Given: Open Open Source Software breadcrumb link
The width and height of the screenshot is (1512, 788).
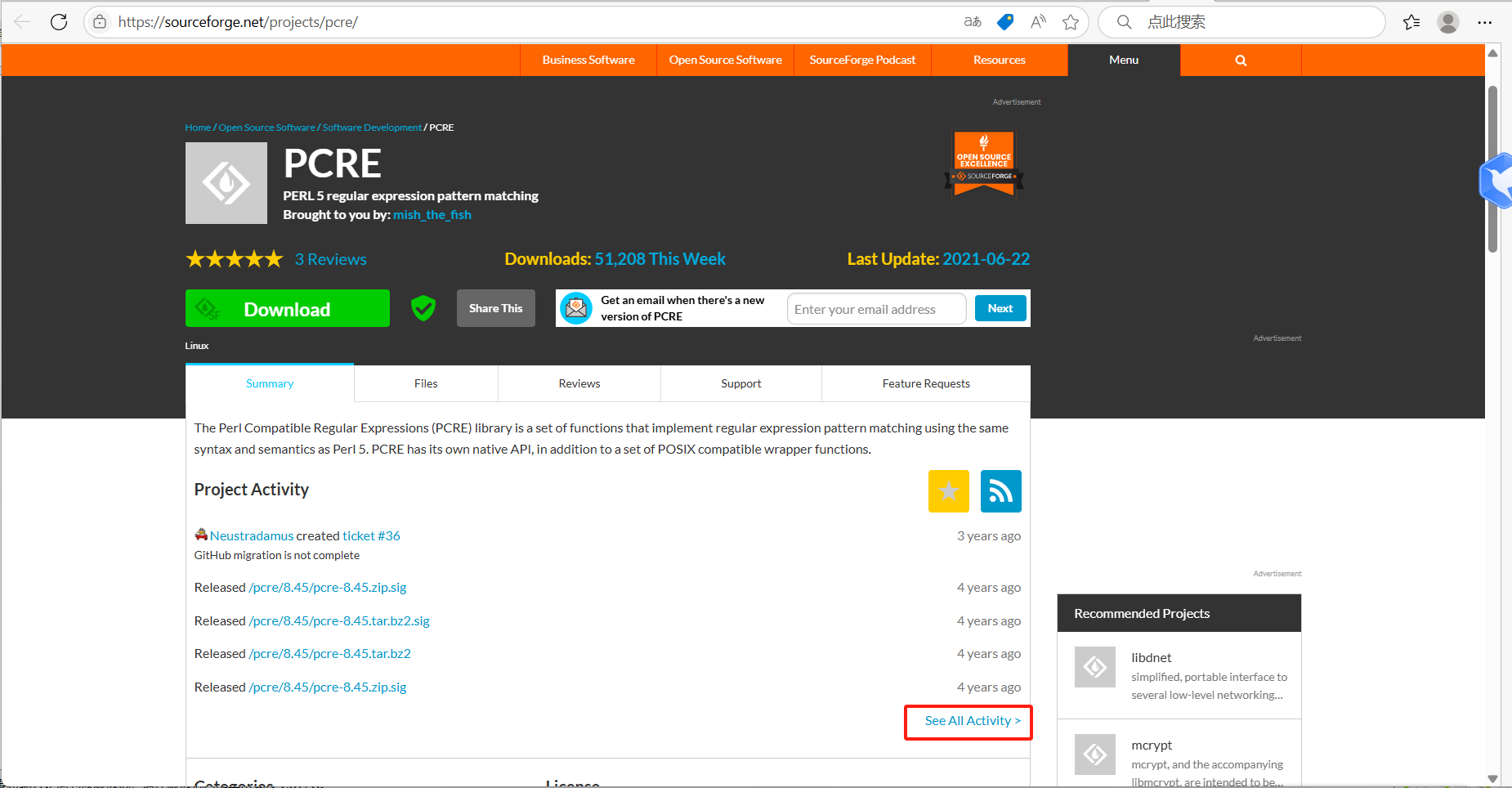Looking at the screenshot, I should coord(266,128).
